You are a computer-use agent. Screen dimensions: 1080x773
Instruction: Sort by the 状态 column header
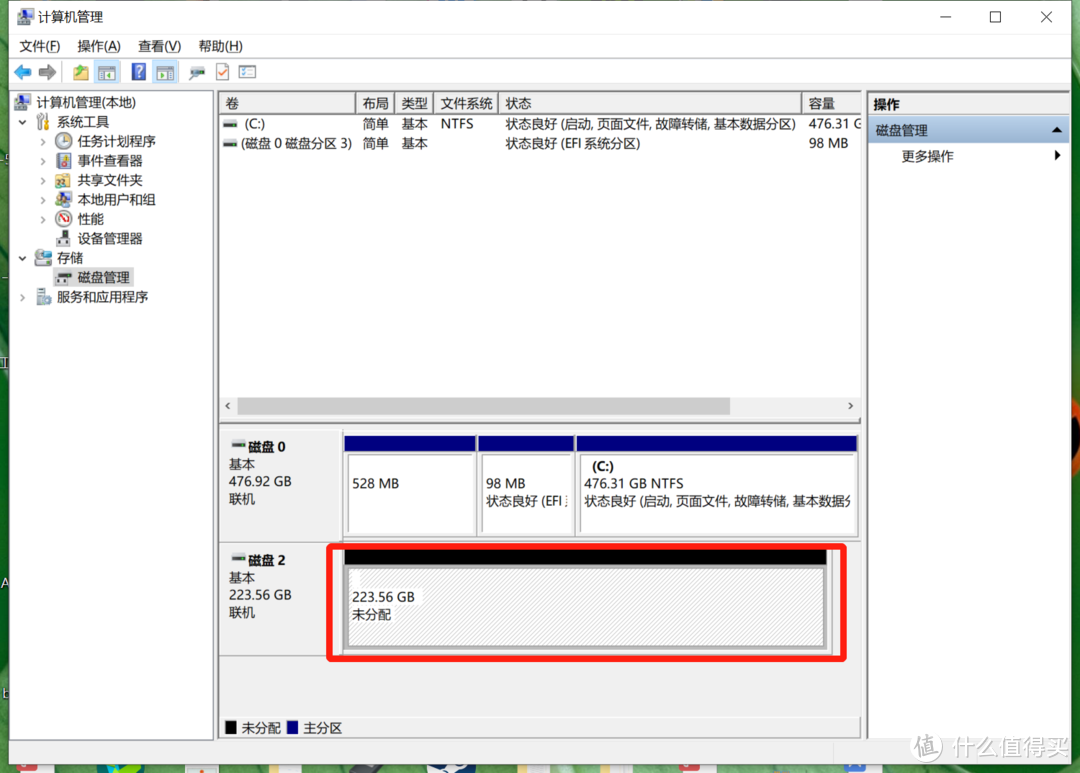(650, 103)
